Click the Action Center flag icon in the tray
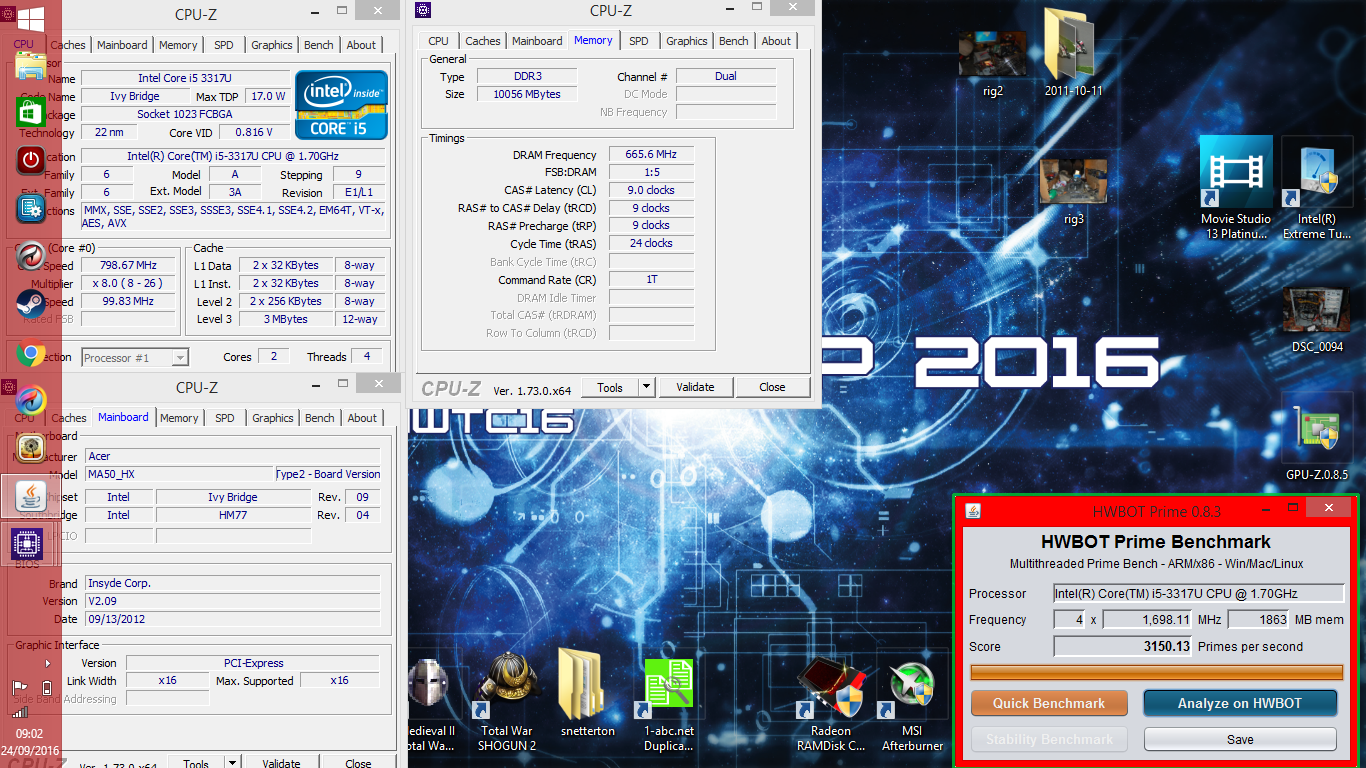This screenshot has width=1366, height=768. (19, 687)
